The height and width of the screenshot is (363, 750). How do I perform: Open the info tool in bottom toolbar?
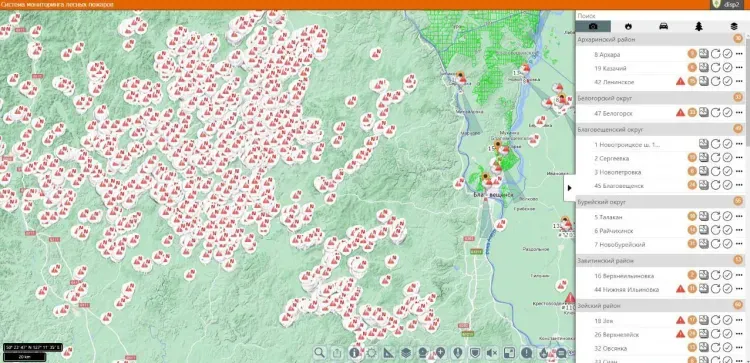click(x=354, y=353)
